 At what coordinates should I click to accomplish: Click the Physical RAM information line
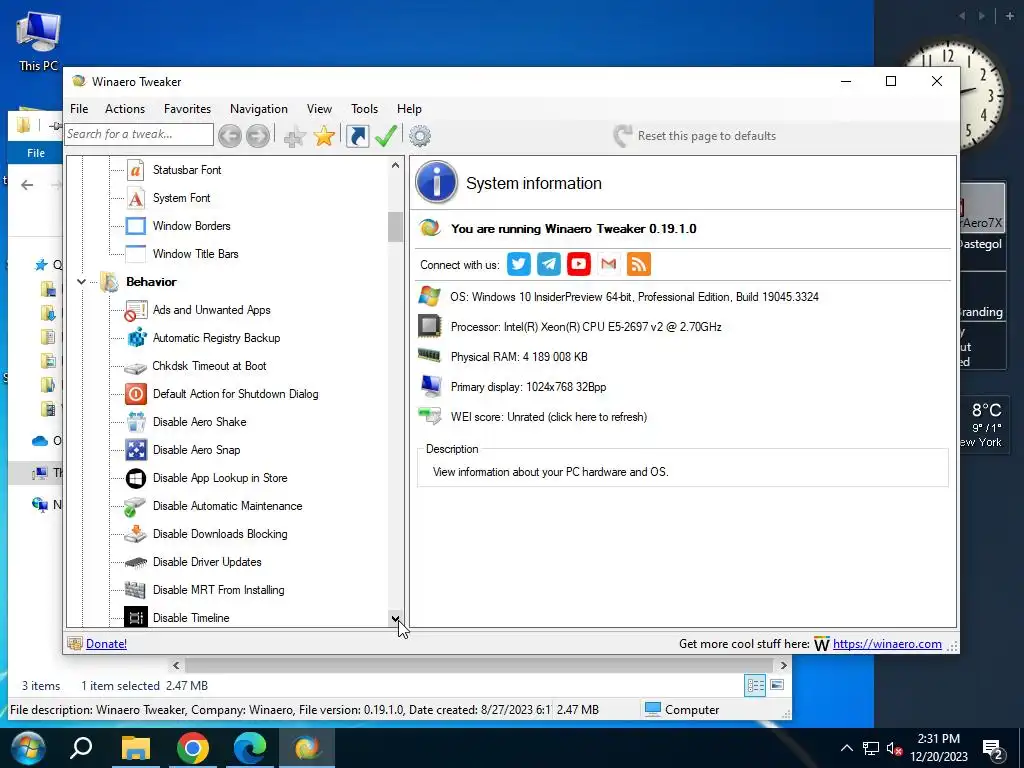[519, 357]
